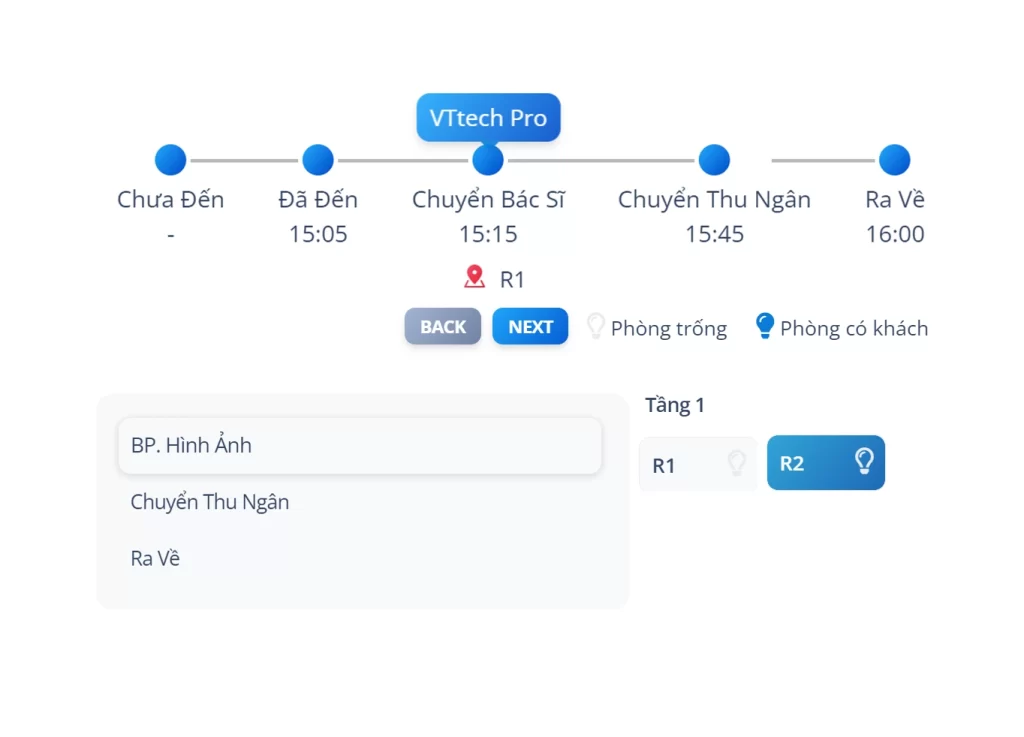Click the lightbulb icon in room R2
The width and height of the screenshot is (1024, 737).
864,461
